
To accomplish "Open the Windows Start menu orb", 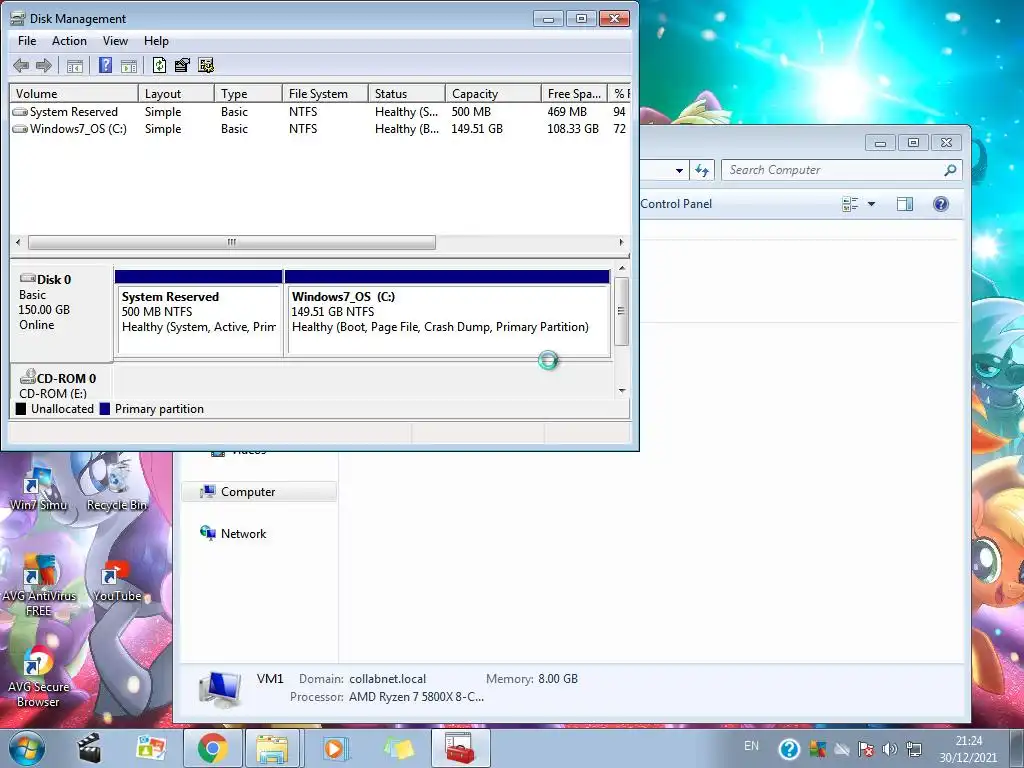I will pyautogui.click(x=27, y=748).
